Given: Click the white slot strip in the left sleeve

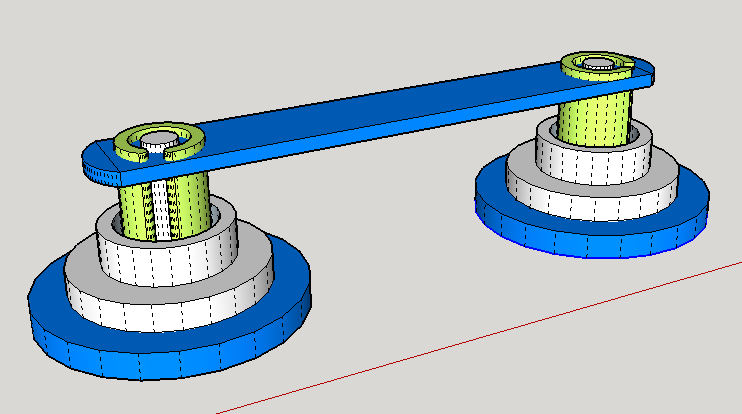Looking at the screenshot, I should (x=161, y=209).
